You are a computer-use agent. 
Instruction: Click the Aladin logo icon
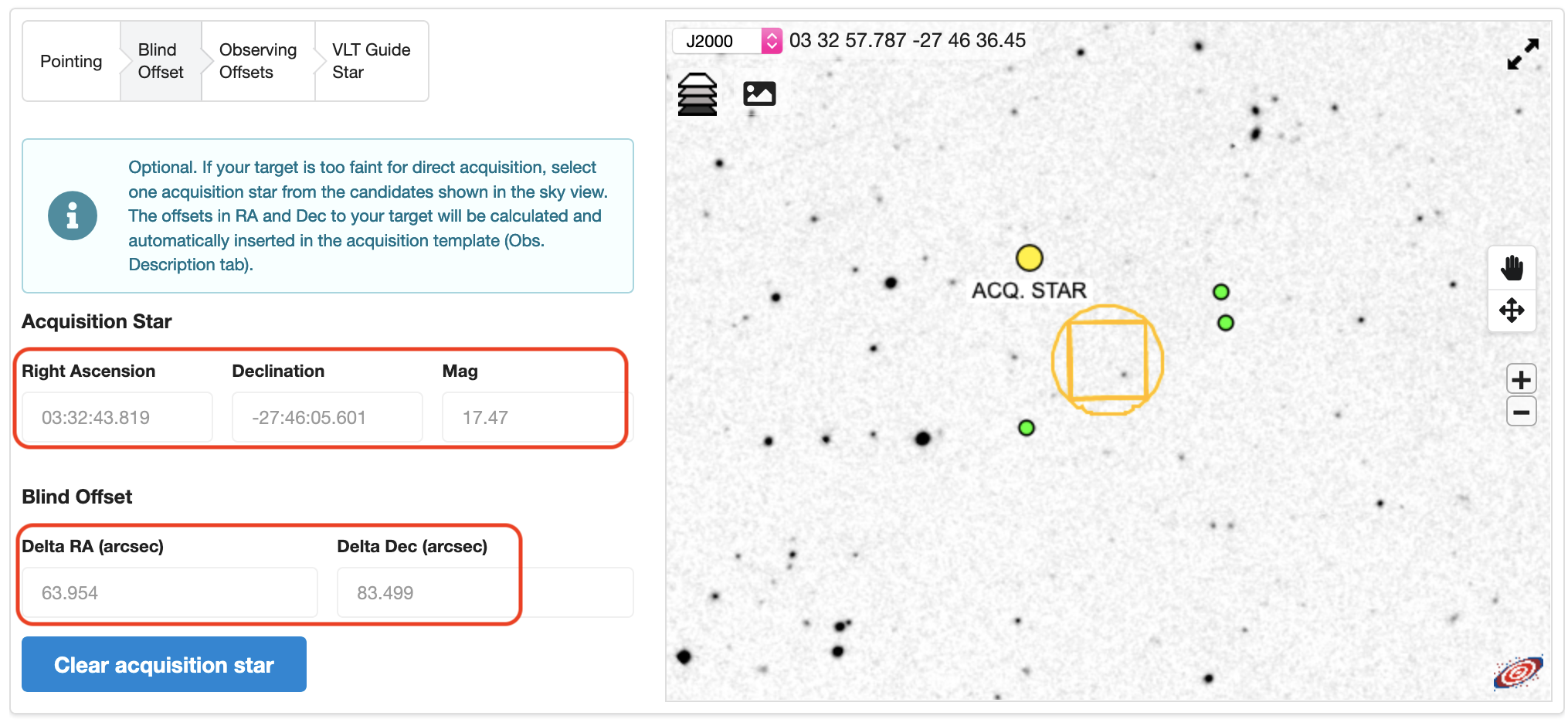pyautogui.click(x=1518, y=673)
